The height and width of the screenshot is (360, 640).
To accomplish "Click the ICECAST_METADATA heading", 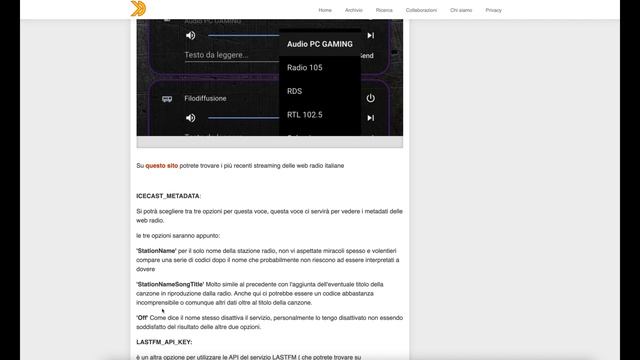I will tap(168, 196).
